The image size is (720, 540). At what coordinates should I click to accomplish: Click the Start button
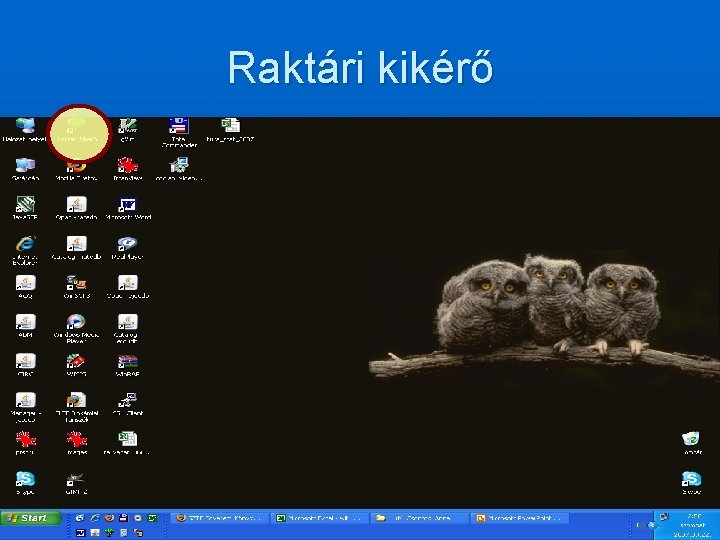pyautogui.click(x=31, y=518)
